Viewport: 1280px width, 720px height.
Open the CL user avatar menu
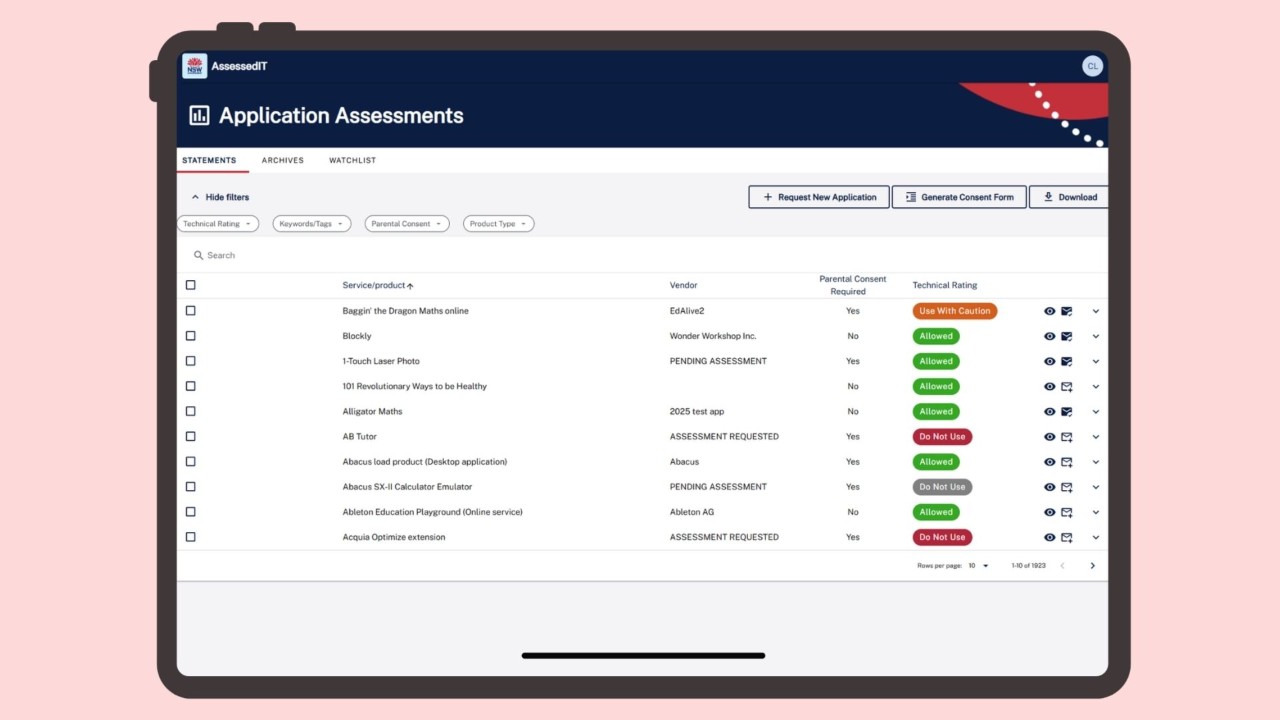coord(1092,66)
